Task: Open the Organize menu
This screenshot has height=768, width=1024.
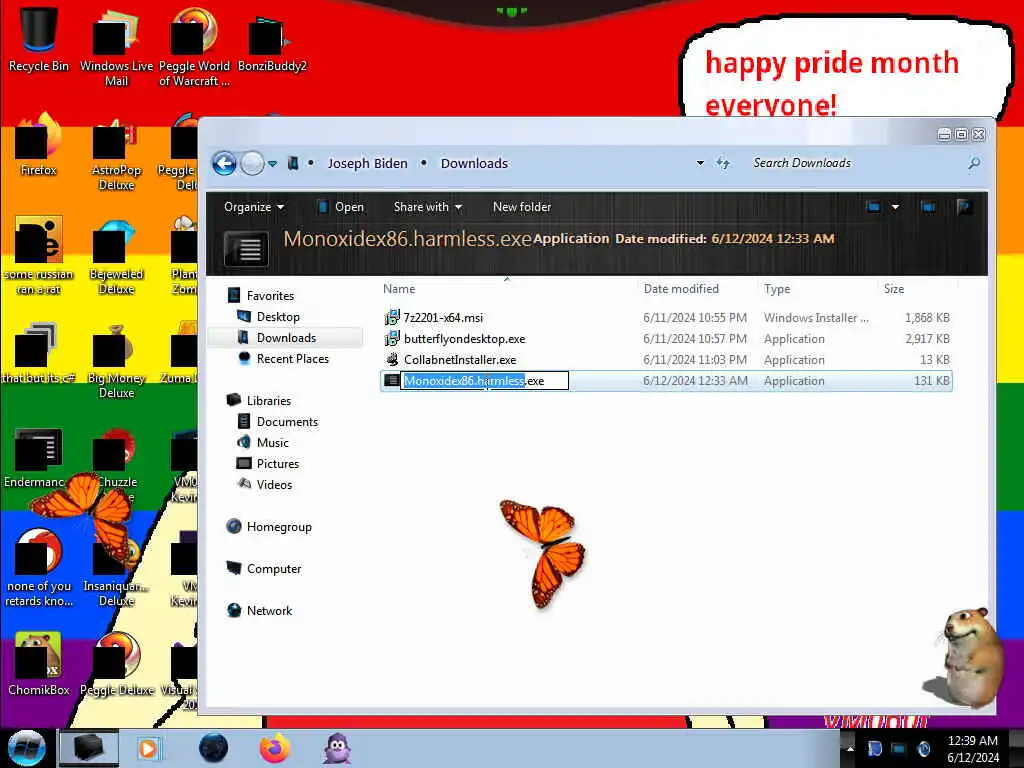Action: coord(253,207)
